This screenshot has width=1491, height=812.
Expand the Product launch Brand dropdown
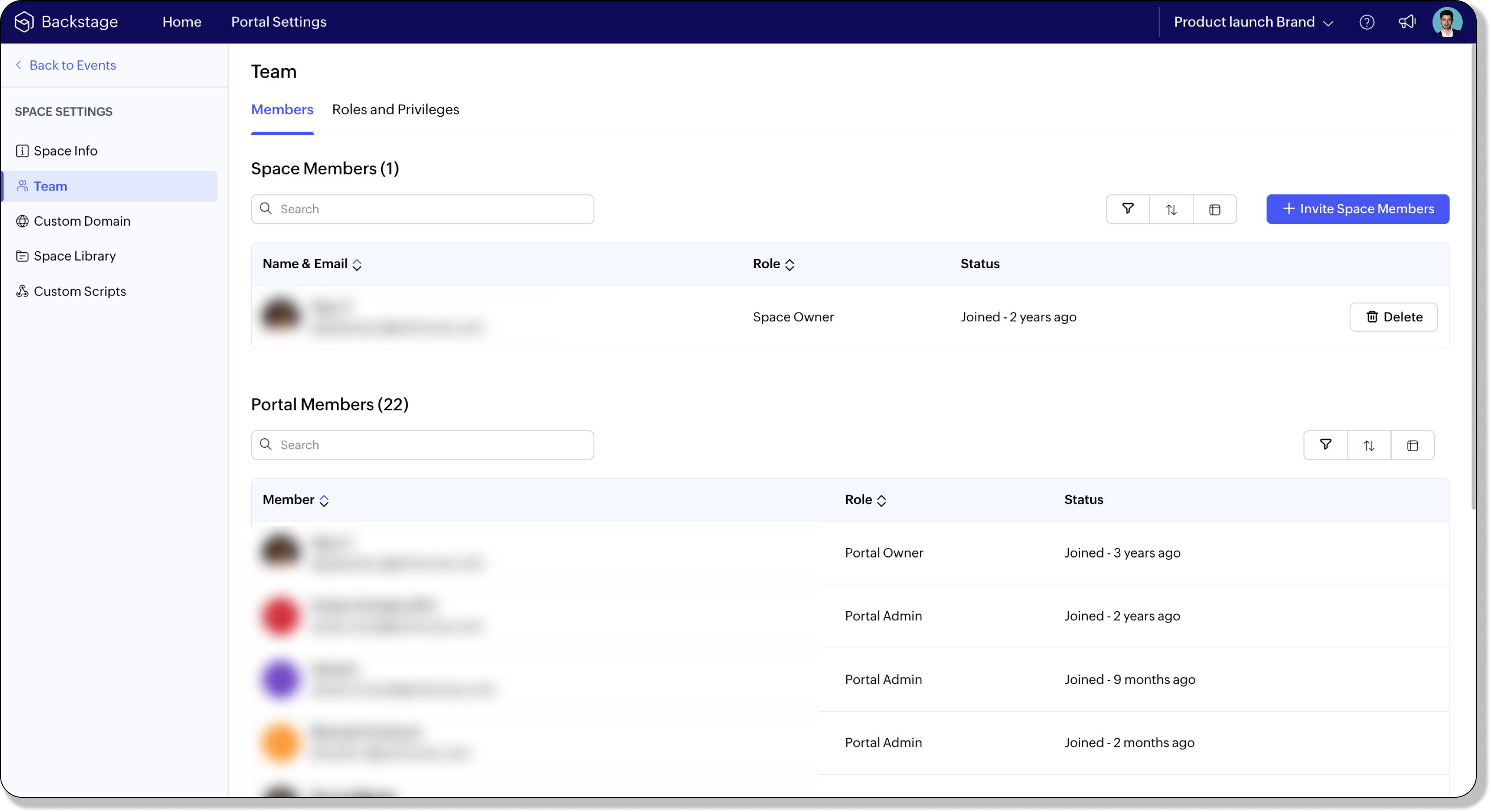(x=1254, y=22)
